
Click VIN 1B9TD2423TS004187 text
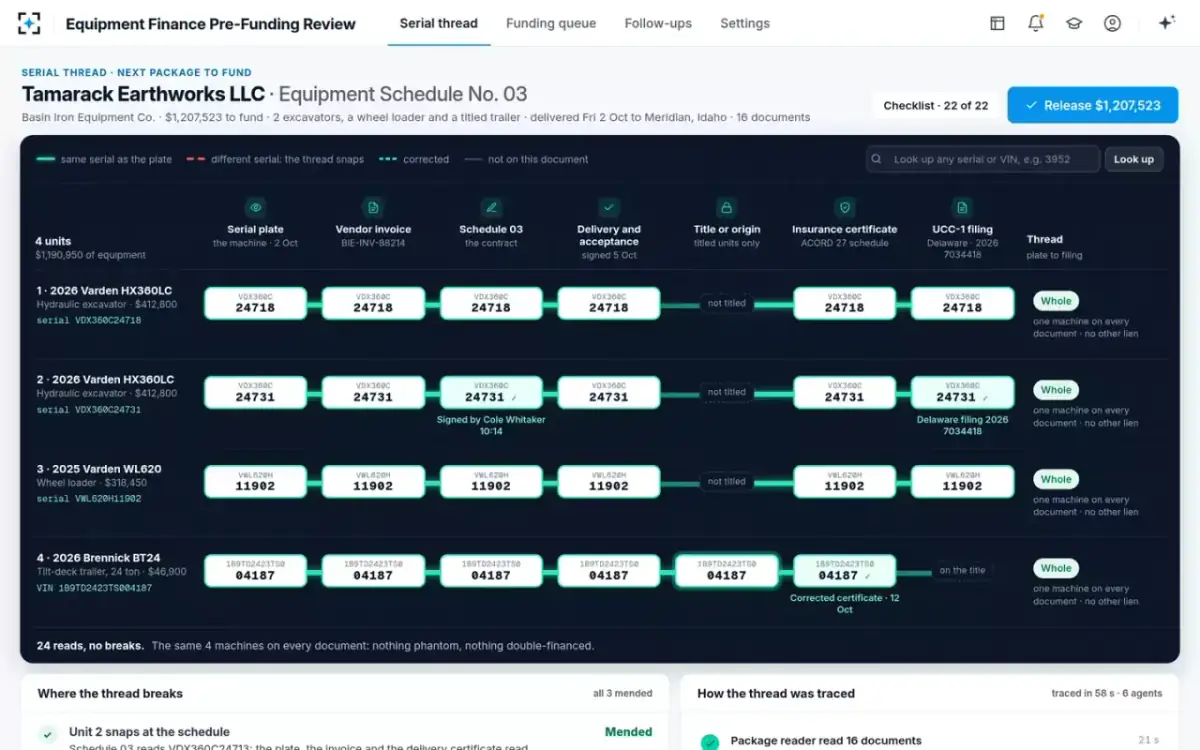(x=94, y=588)
